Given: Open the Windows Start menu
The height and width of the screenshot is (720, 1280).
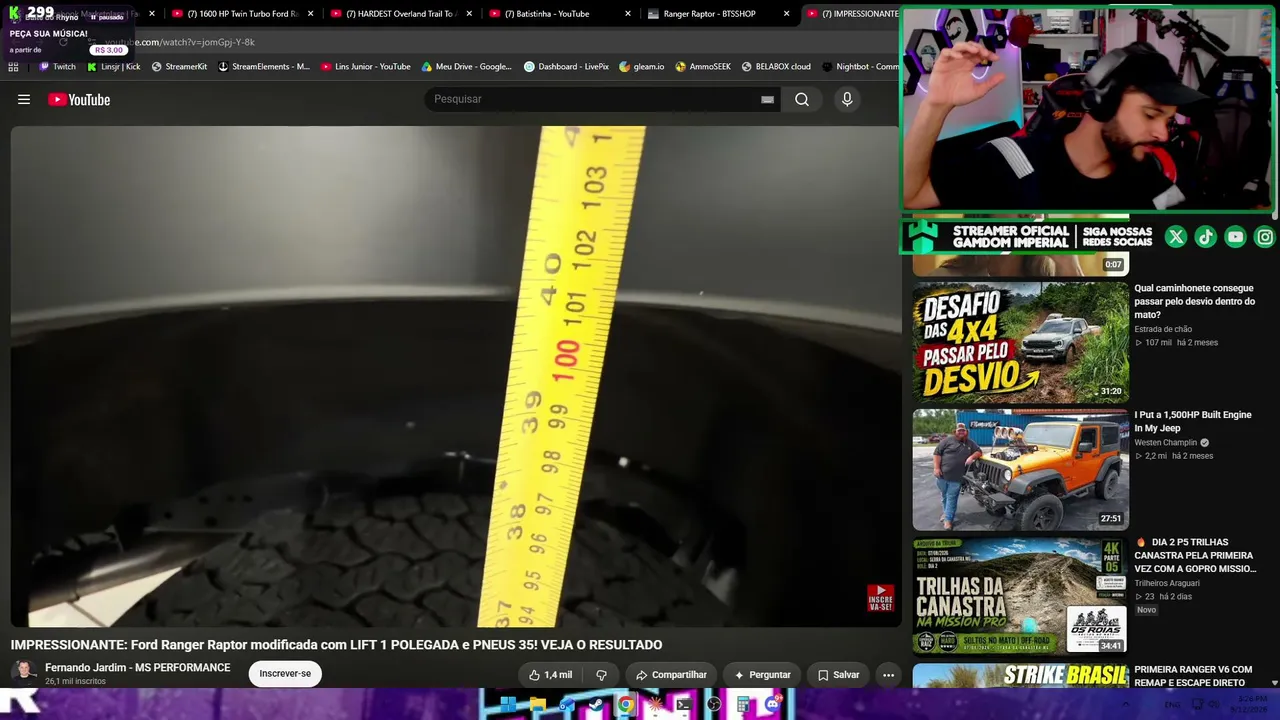Looking at the screenshot, I should (508, 705).
